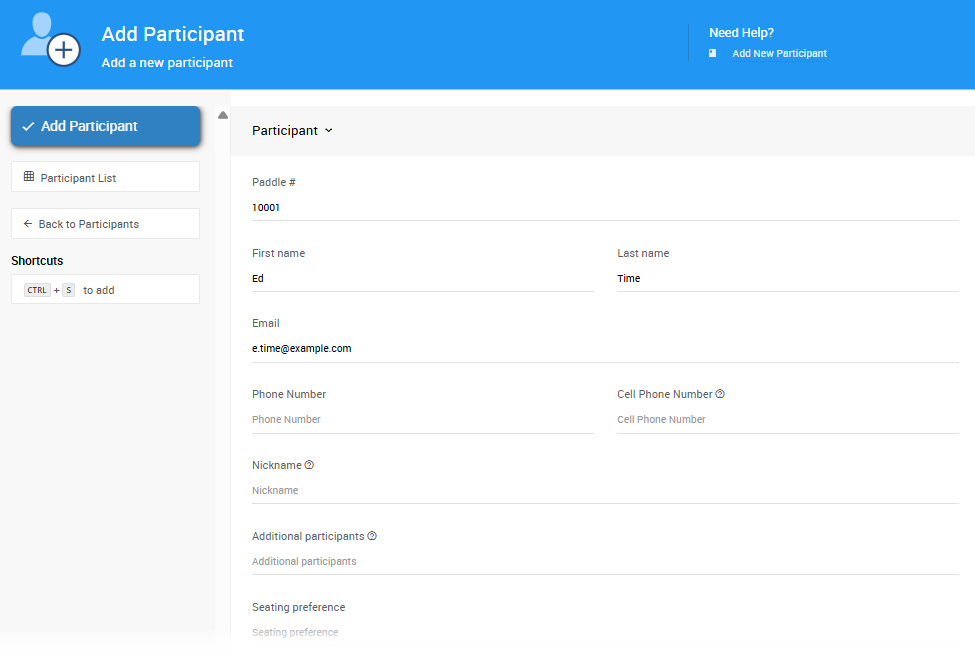
Task: Click the add participant avatar icon
Action: [x=50, y=40]
